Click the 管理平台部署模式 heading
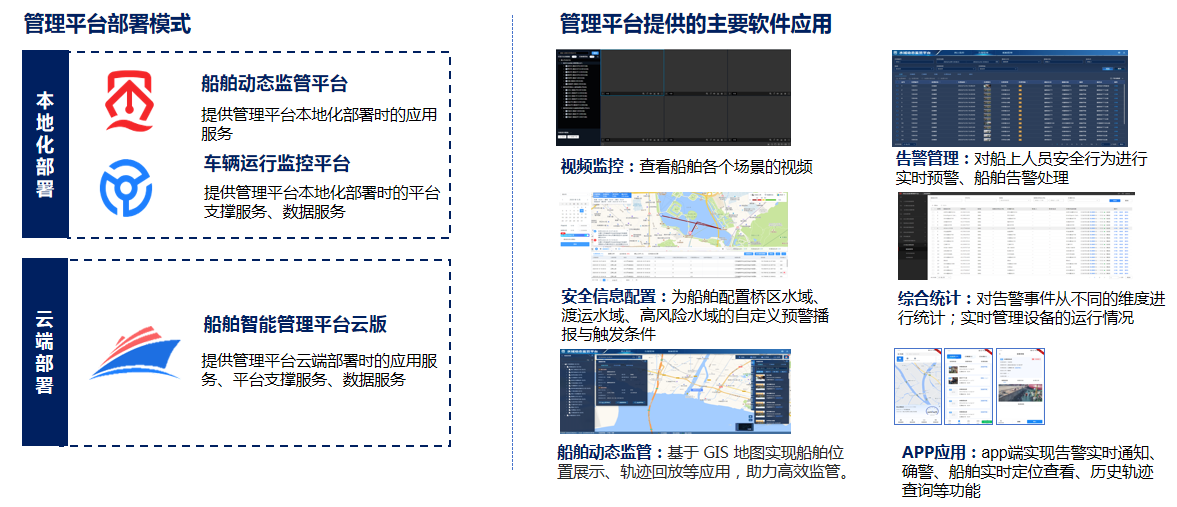1177x507 pixels. pos(107,24)
